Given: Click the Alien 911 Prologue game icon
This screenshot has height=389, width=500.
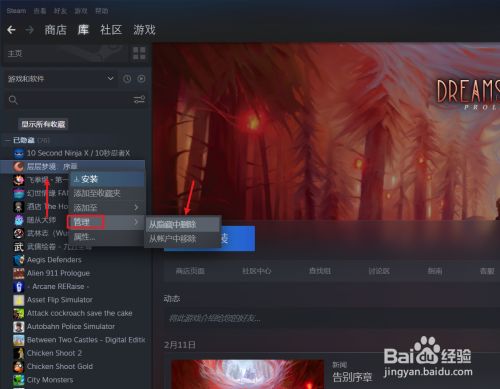Looking at the screenshot, I should coord(19,273).
